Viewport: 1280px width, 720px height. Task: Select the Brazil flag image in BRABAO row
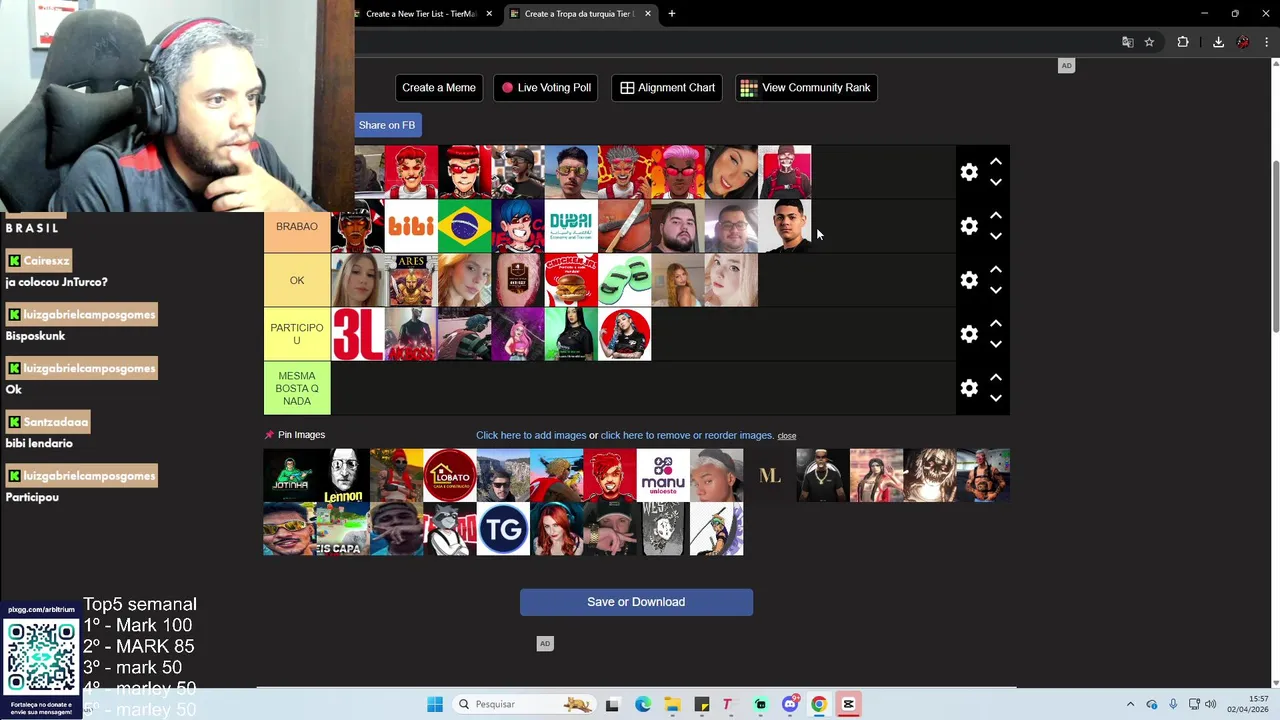[465, 226]
